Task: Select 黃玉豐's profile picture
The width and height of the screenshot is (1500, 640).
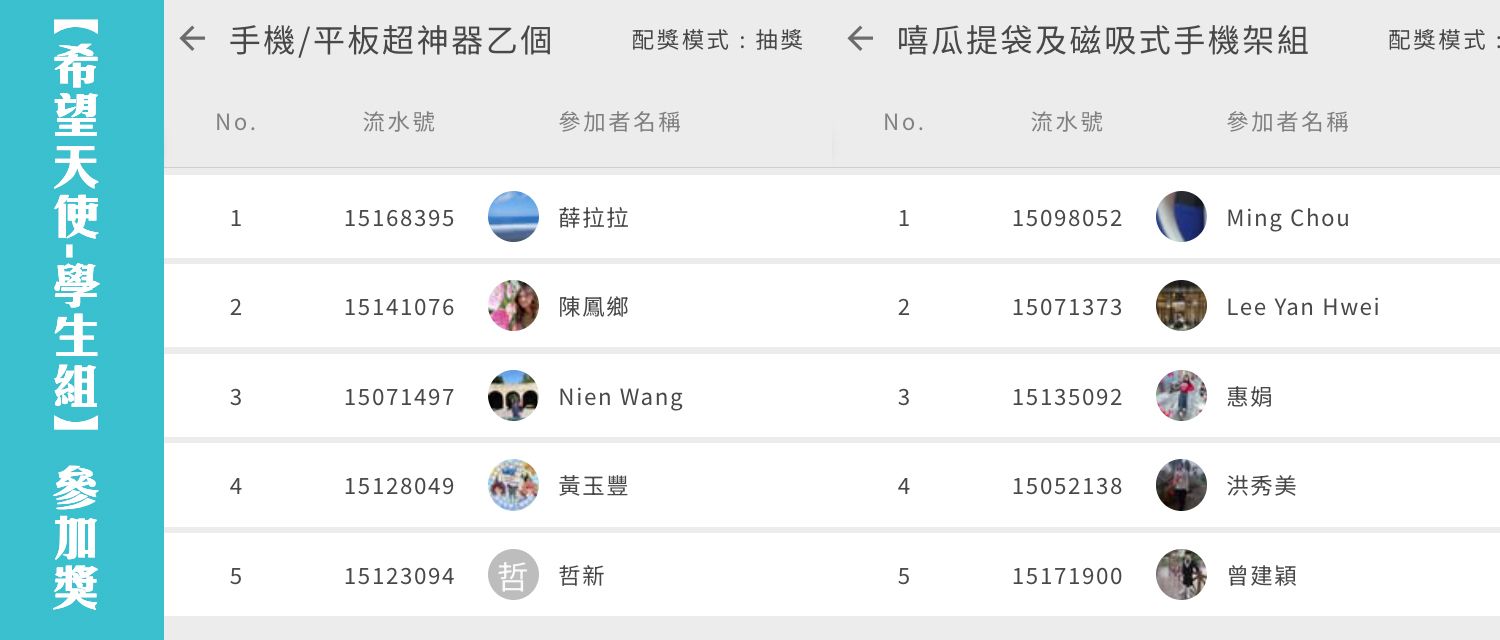Action: click(x=513, y=486)
